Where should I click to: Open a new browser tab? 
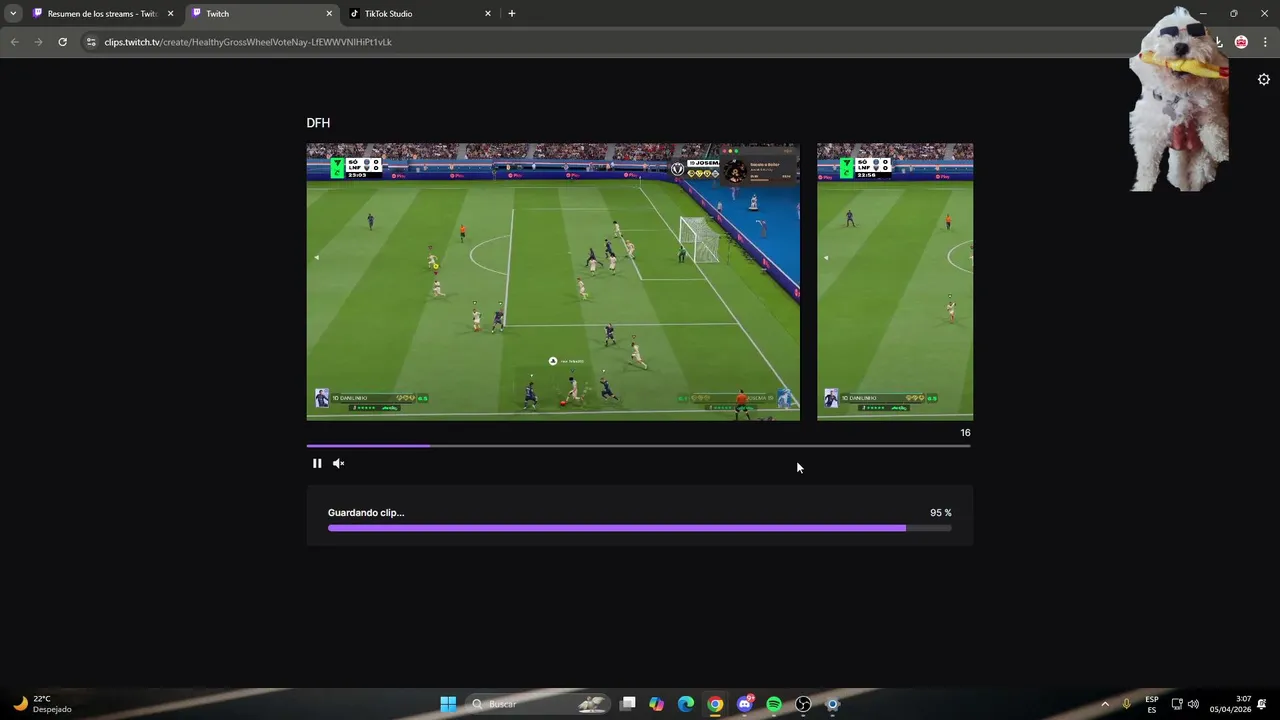512,14
